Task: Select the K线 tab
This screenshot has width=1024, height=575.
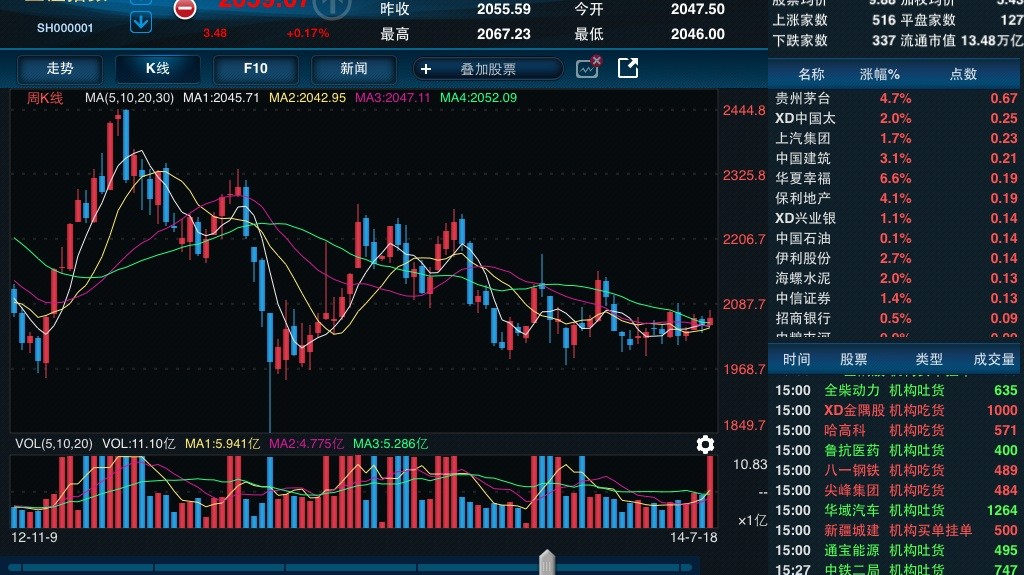Action: point(158,69)
